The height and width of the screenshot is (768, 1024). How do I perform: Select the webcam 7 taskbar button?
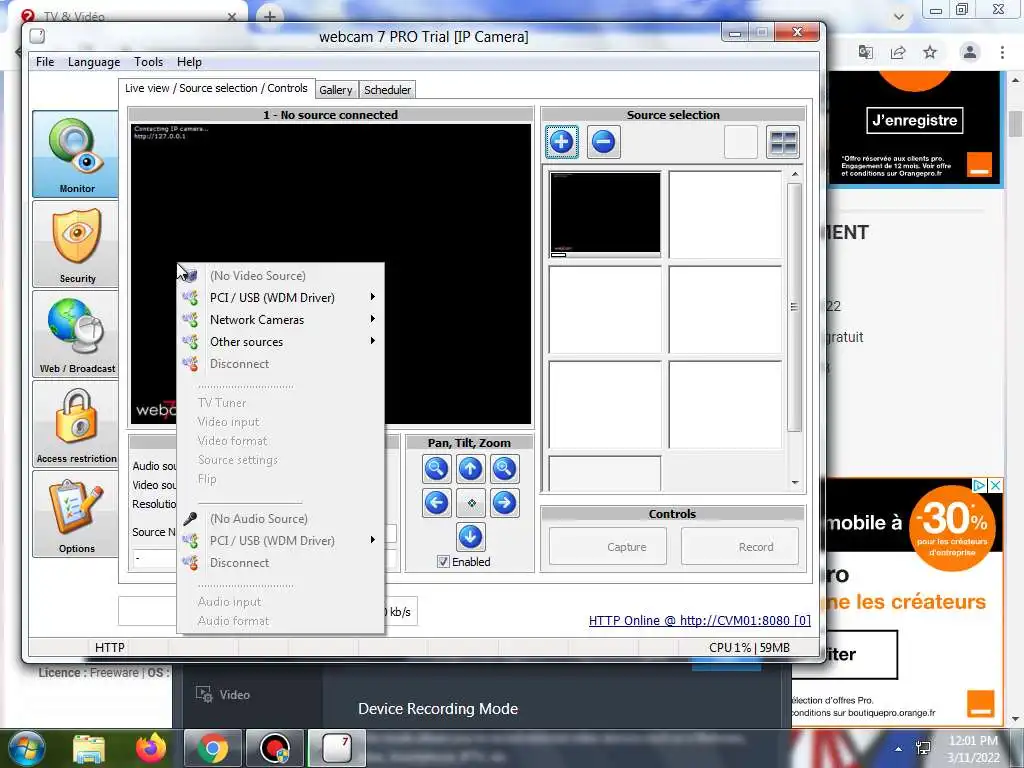(337, 748)
